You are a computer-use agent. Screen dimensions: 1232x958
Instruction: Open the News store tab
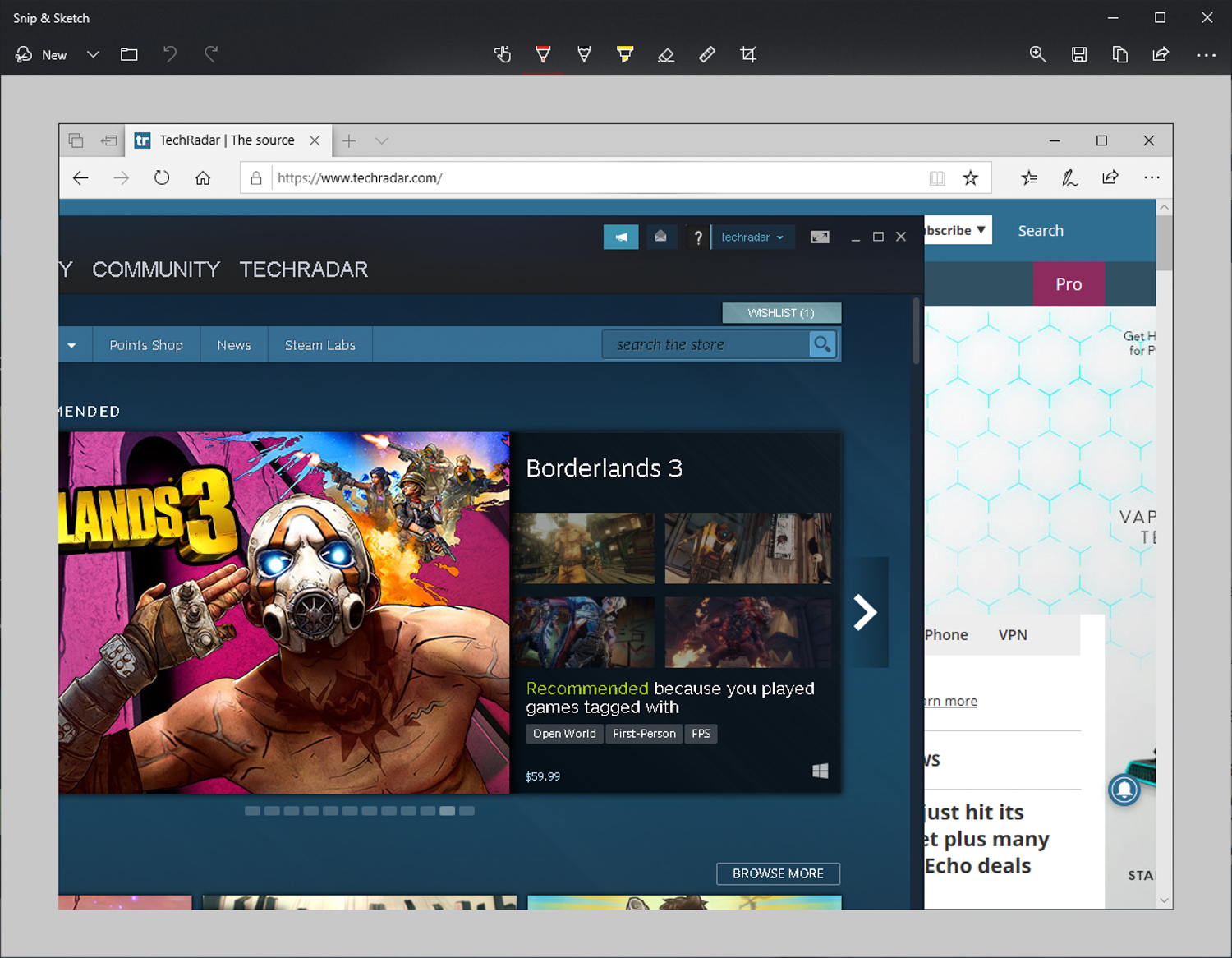(234, 345)
